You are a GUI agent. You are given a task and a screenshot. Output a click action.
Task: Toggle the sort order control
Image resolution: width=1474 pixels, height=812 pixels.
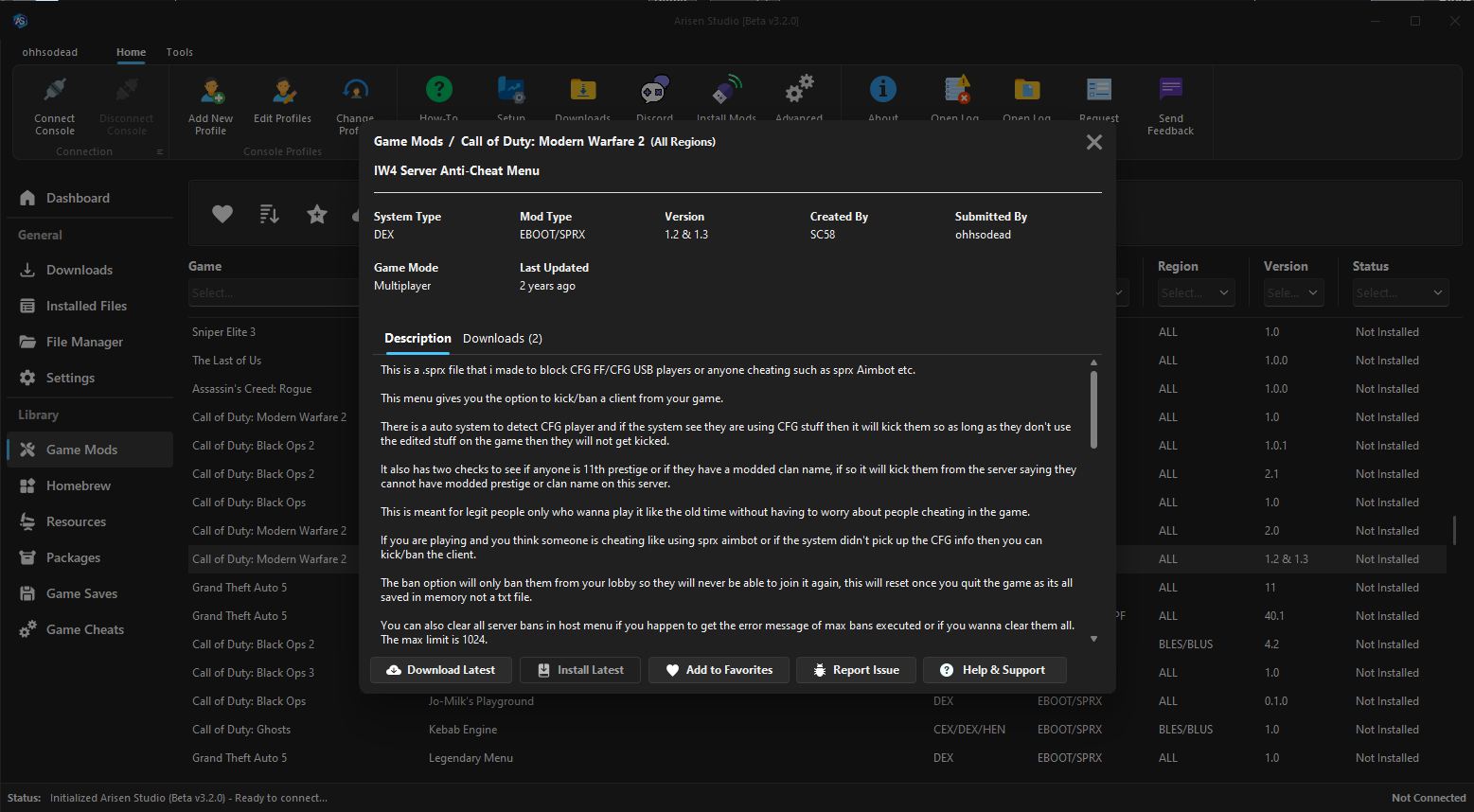pyautogui.click(x=269, y=214)
